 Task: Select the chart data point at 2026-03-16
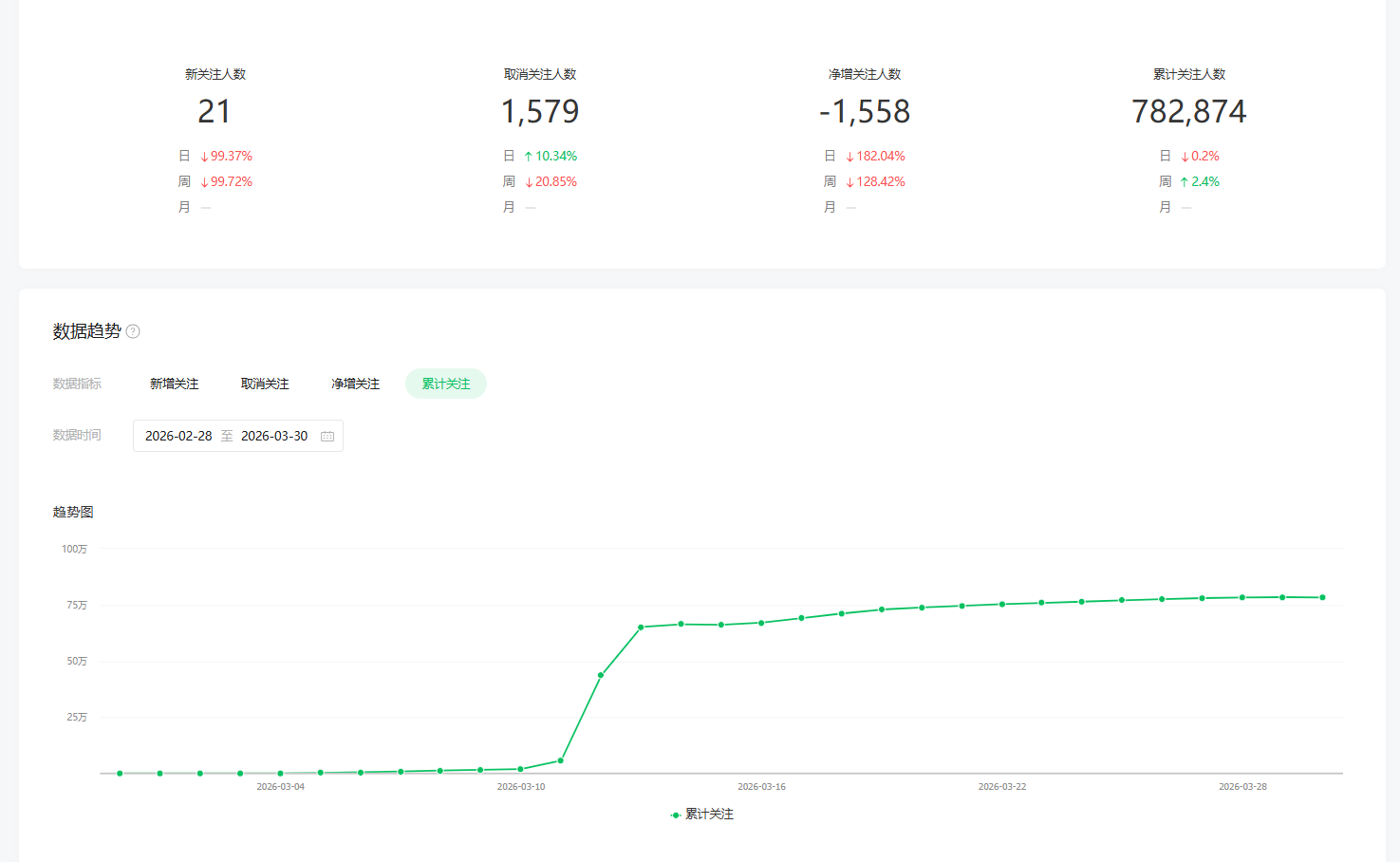[x=761, y=623]
